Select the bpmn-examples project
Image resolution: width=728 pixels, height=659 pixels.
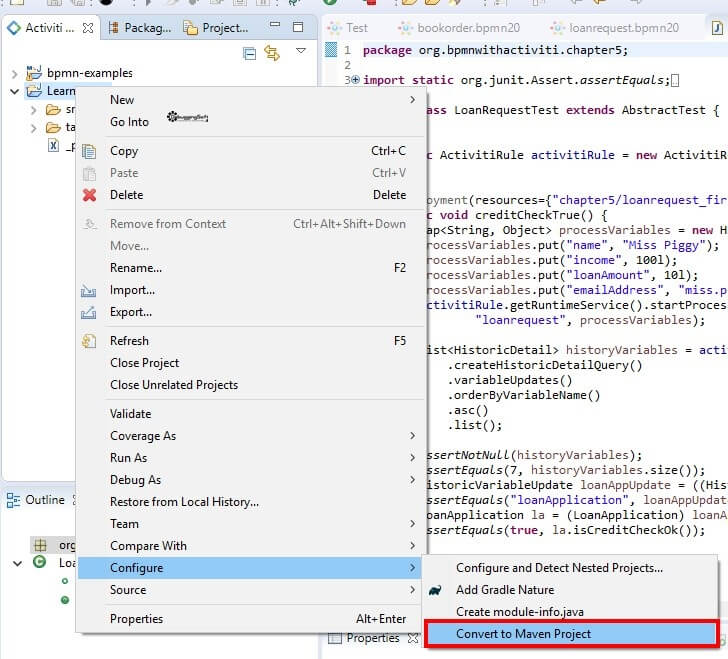90,73
